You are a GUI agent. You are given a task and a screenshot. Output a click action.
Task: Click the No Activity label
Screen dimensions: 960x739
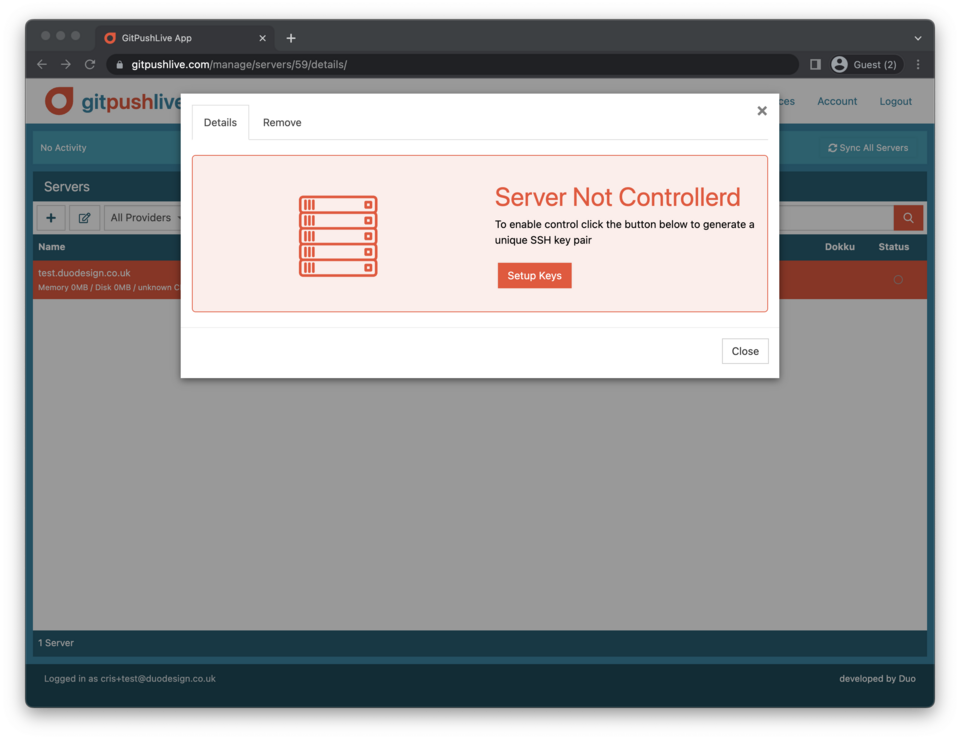(63, 148)
